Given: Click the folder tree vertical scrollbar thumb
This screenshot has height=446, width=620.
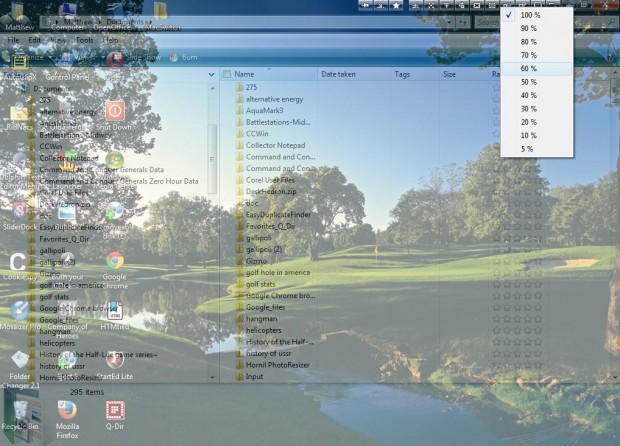Looking at the screenshot, I should tap(212, 158).
